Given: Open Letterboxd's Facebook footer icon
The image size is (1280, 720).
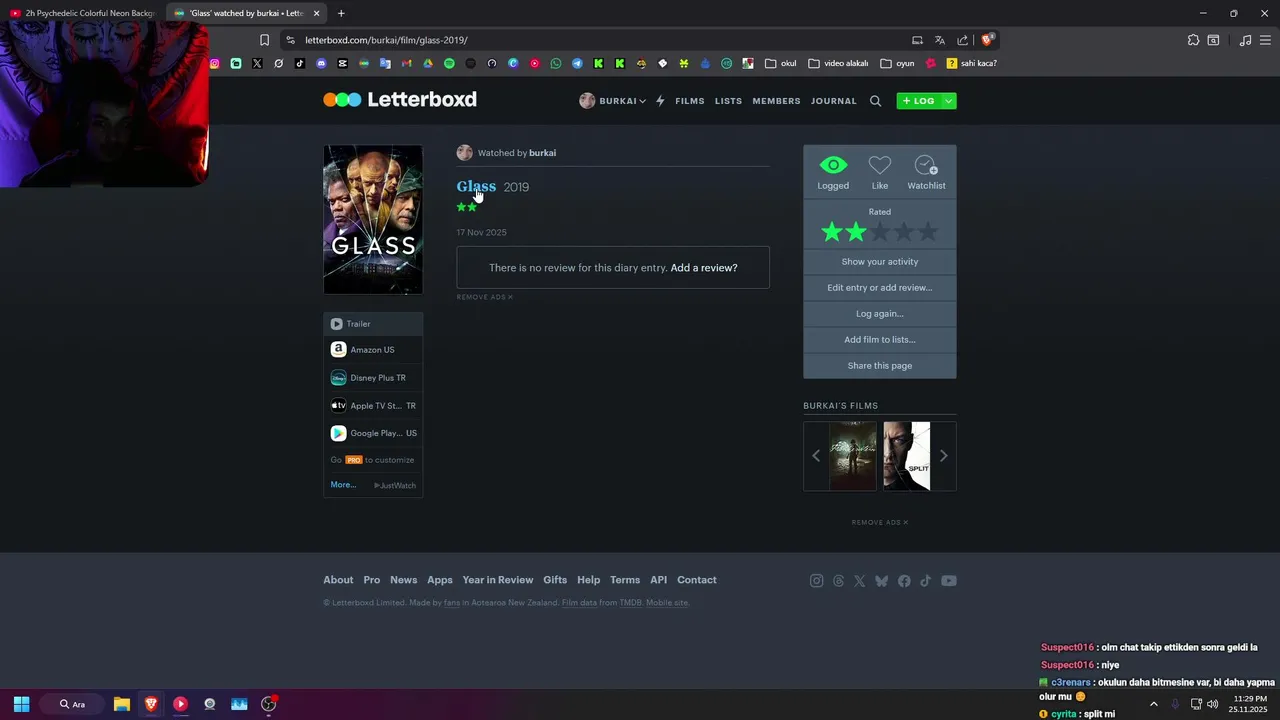Looking at the screenshot, I should pos(904,581).
